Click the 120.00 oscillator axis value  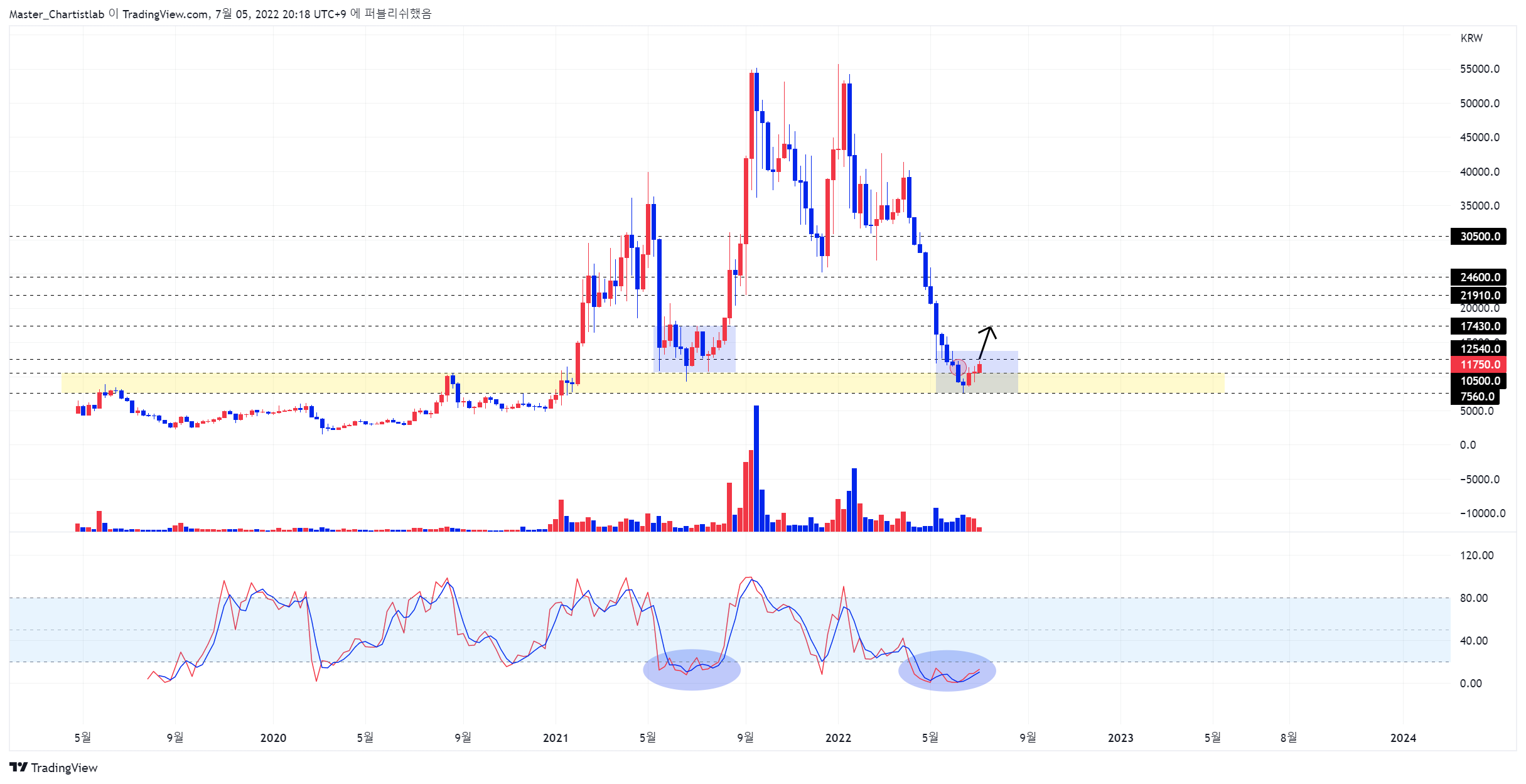coord(1476,555)
